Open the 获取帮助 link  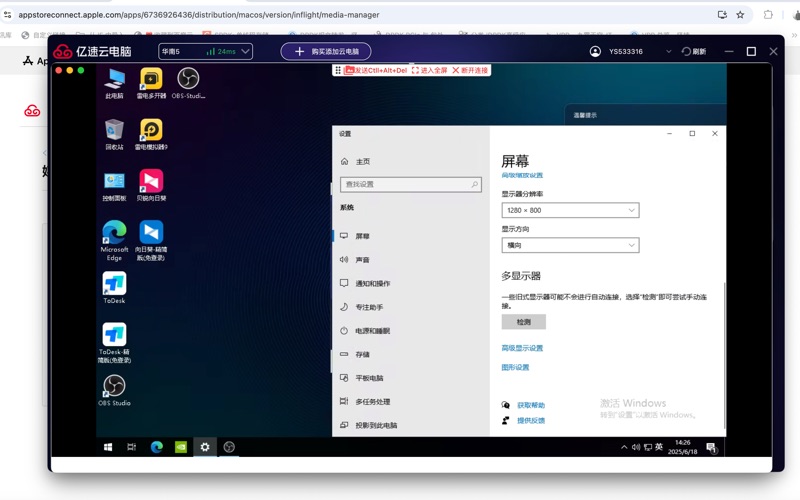[531, 405]
